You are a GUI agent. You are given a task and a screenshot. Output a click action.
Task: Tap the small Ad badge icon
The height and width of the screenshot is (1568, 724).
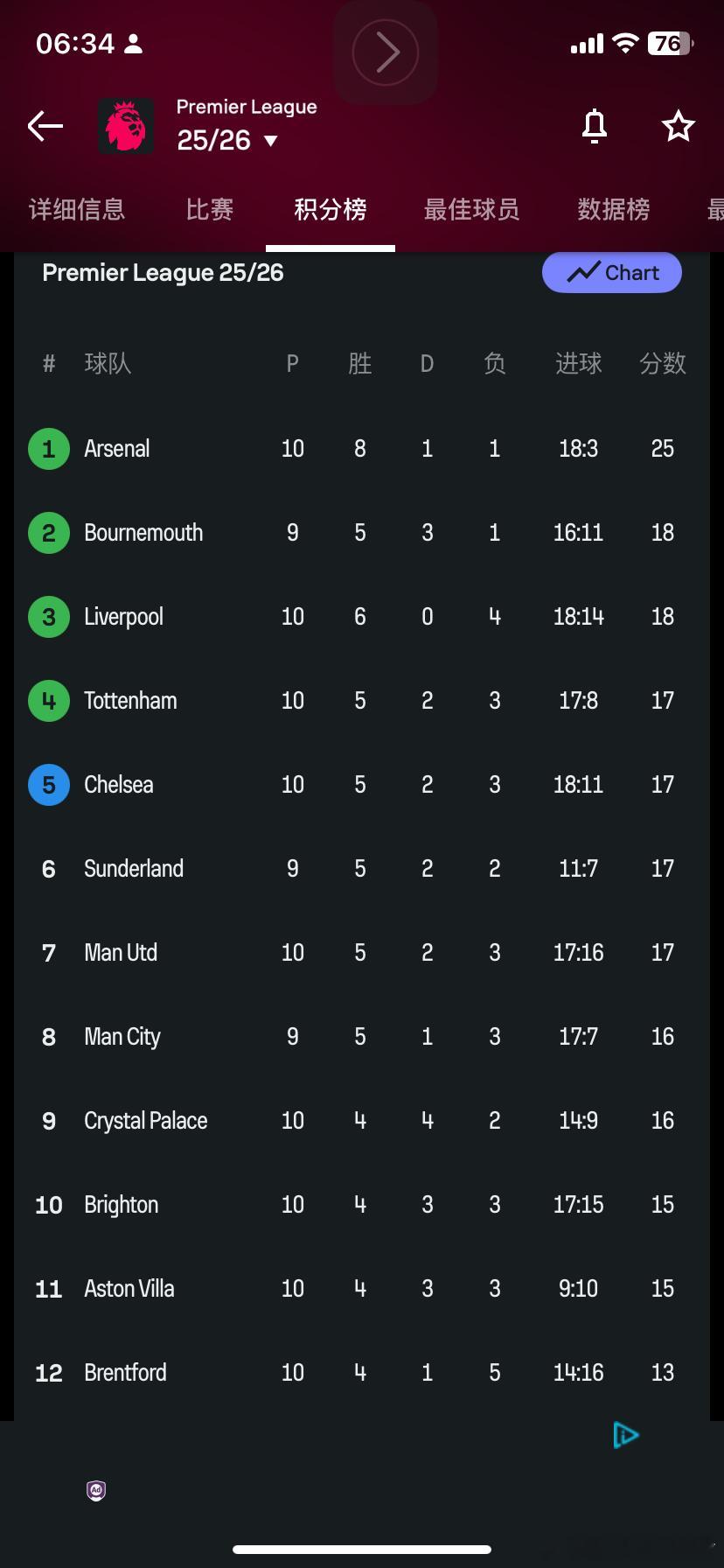(96, 1490)
